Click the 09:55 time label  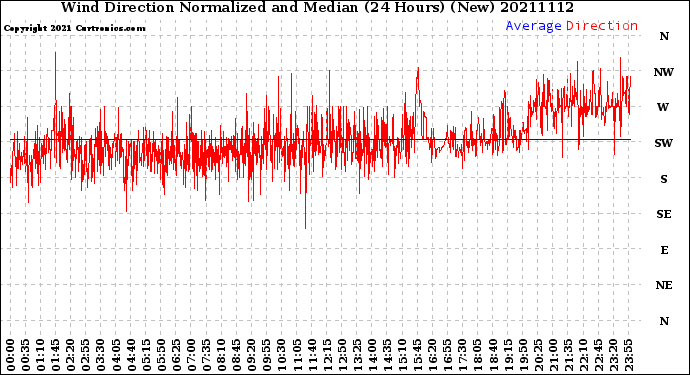coord(267,355)
